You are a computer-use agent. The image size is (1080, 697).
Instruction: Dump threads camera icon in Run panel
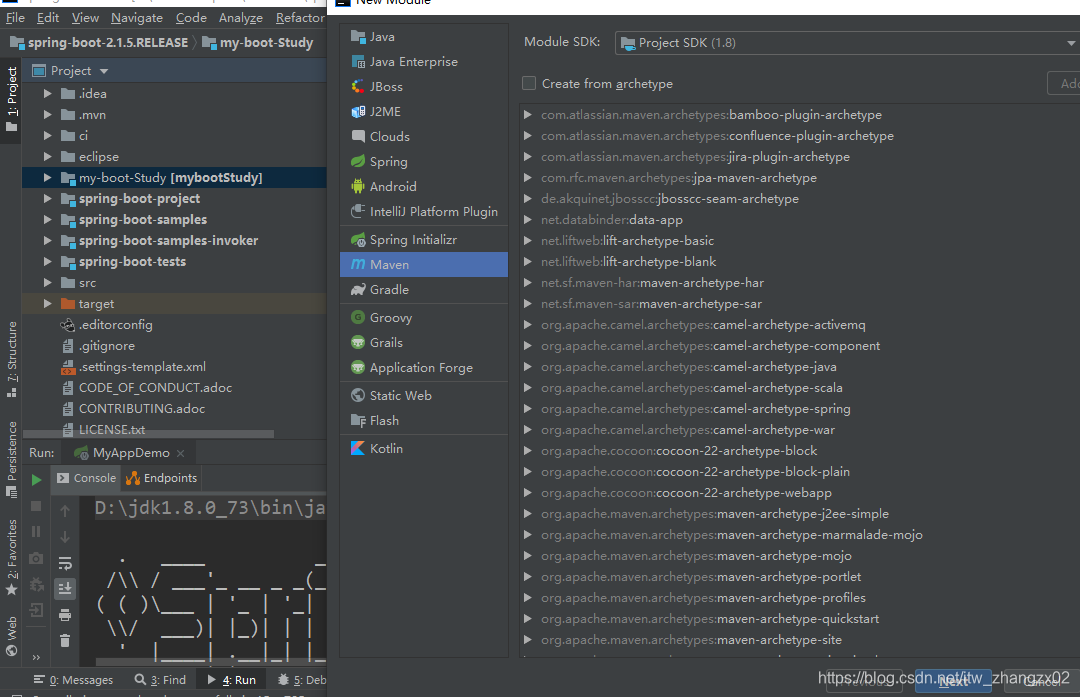tap(37, 559)
